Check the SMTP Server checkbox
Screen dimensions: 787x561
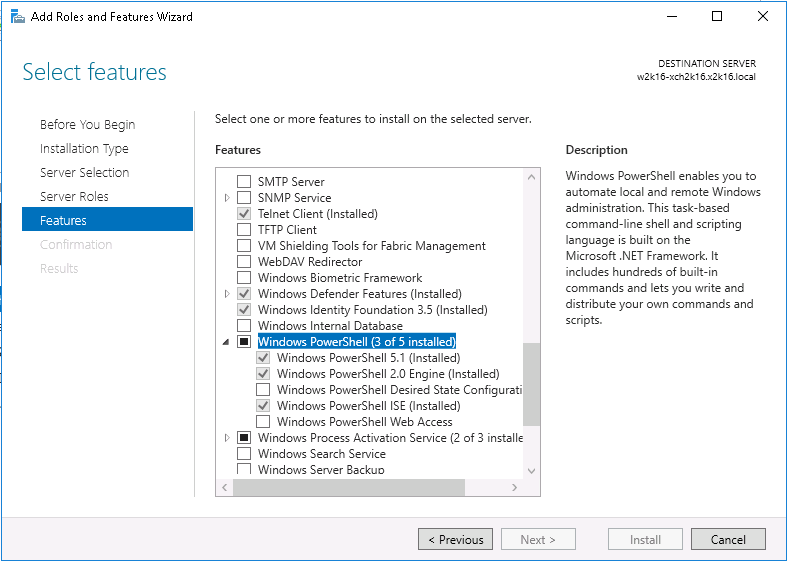click(244, 181)
